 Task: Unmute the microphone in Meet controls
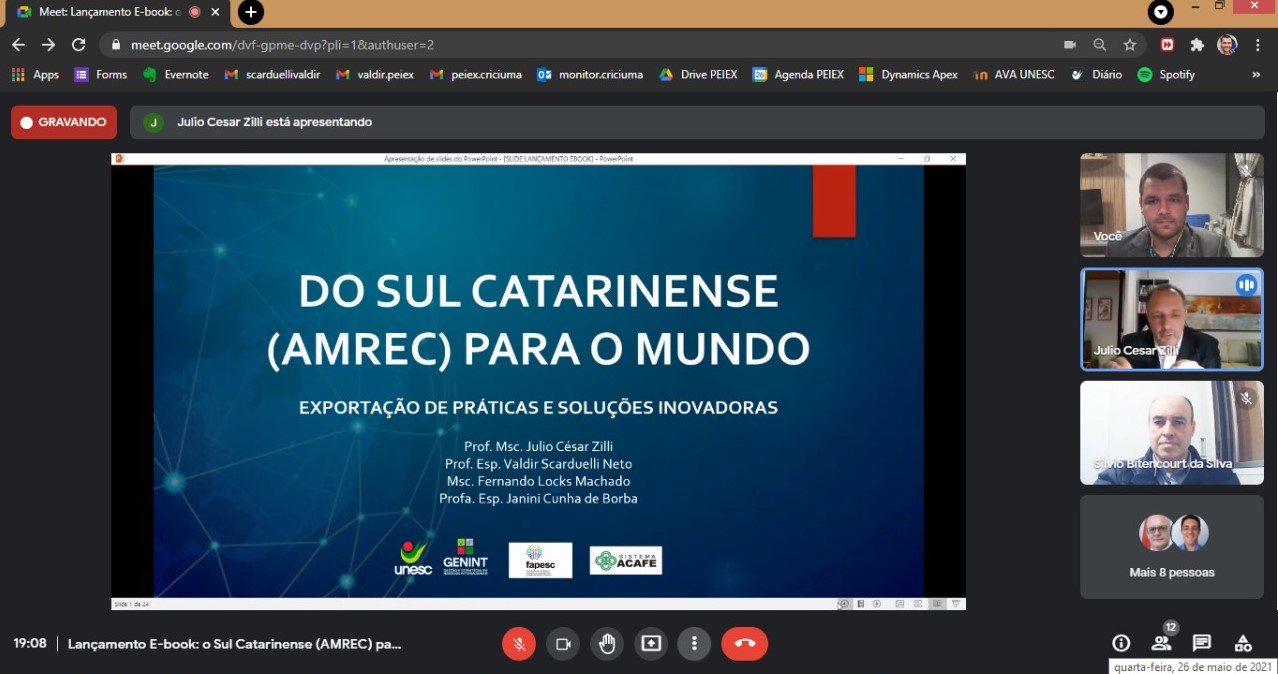[x=519, y=644]
